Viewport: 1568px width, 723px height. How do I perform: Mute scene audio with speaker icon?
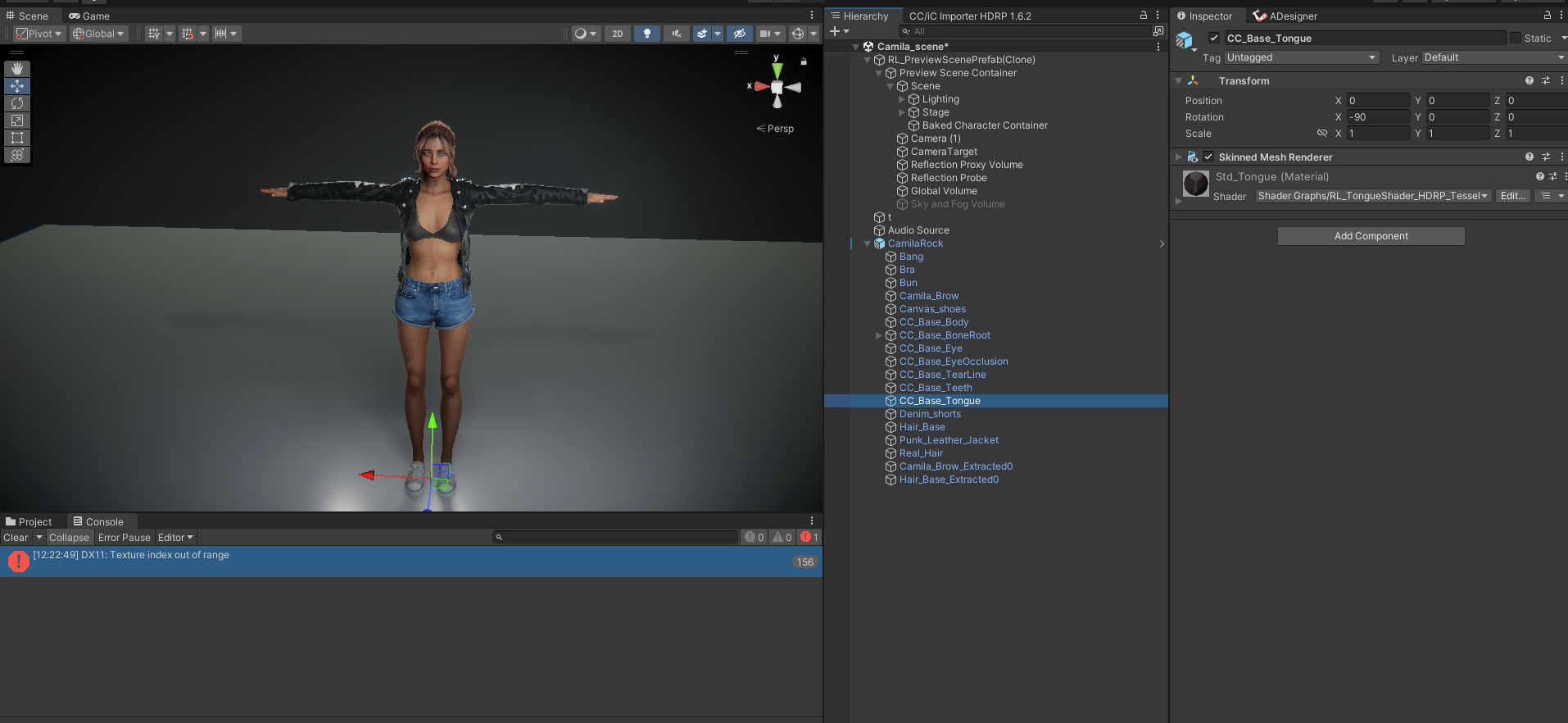677,34
